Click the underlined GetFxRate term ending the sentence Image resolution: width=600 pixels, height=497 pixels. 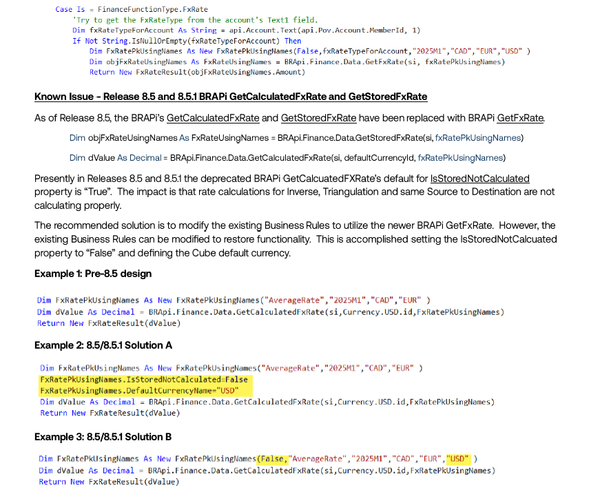coord(520,118)
